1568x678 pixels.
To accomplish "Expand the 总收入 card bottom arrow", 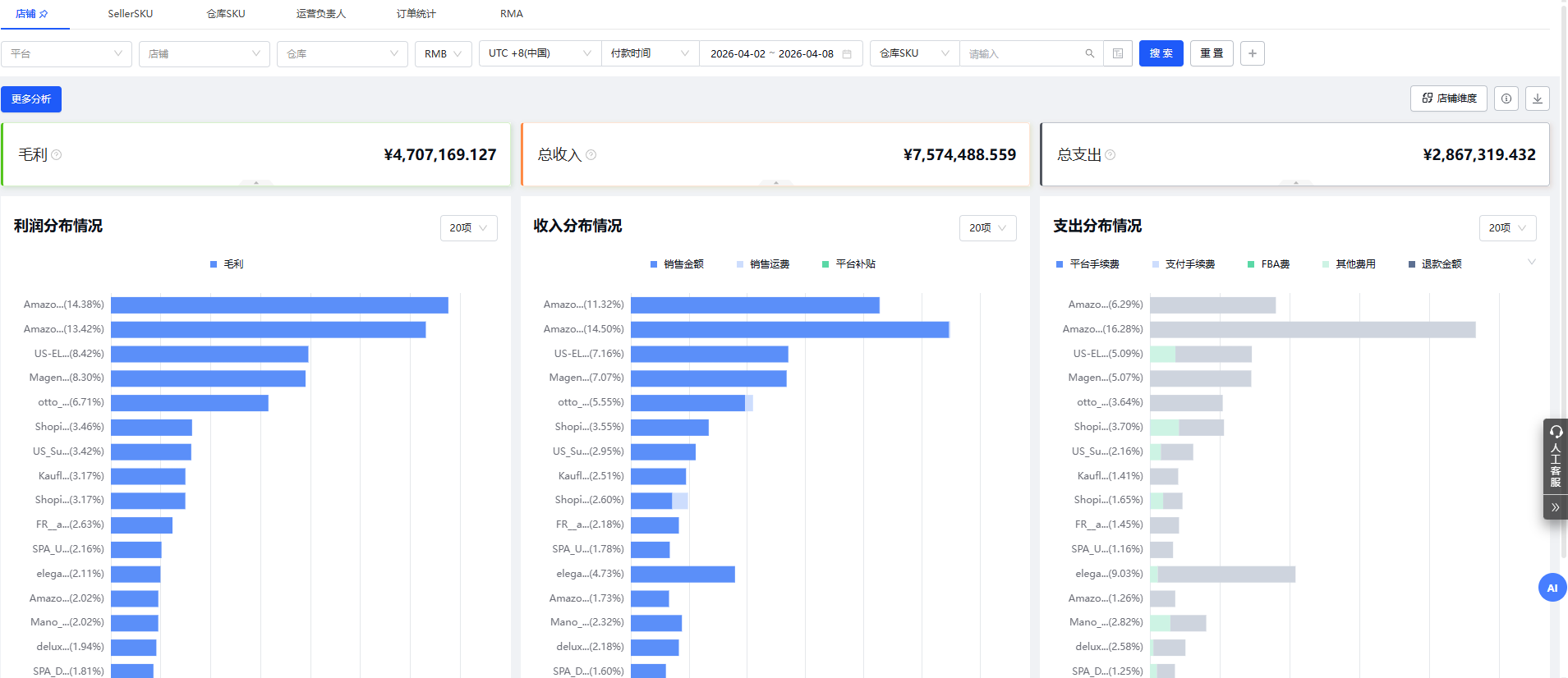I will click(x=776, y=182).
